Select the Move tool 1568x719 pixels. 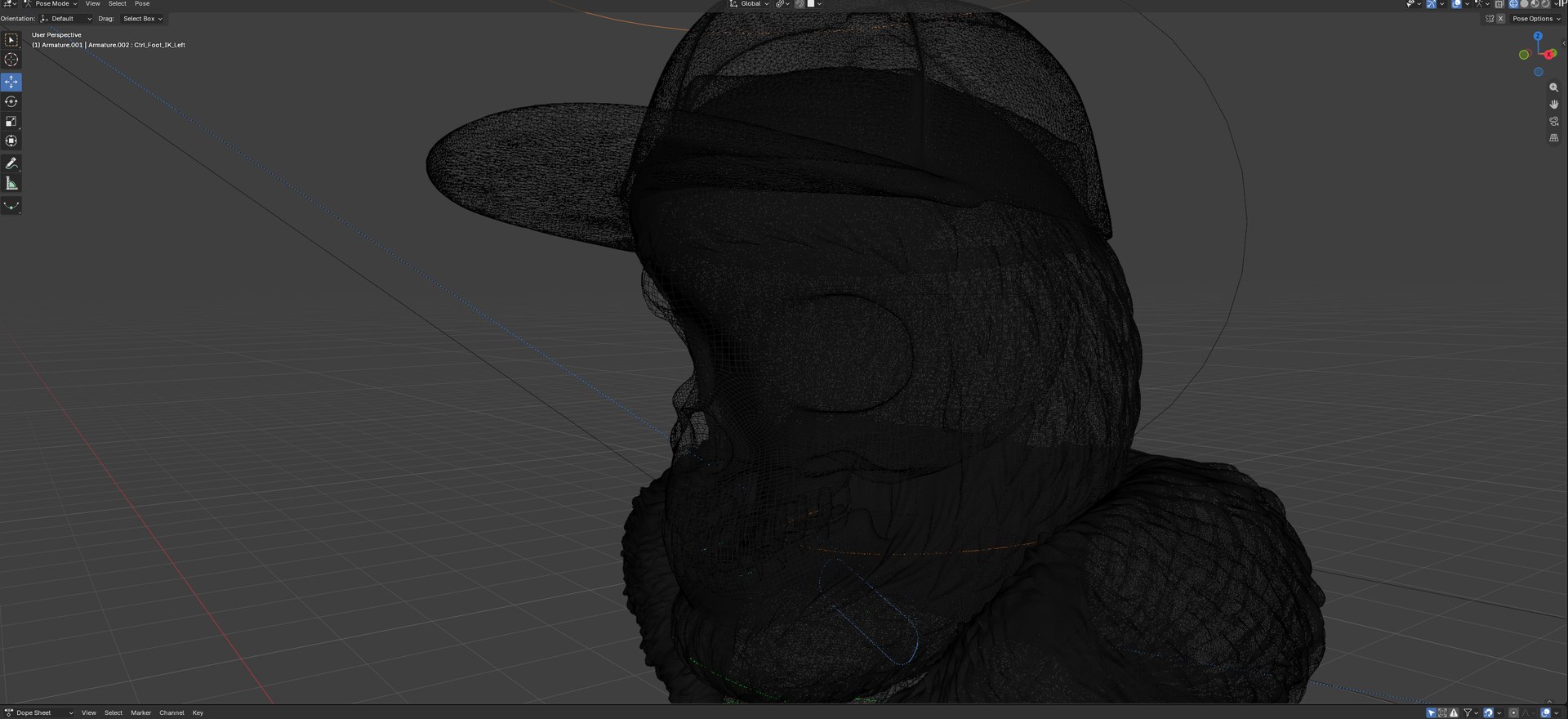[11, 82]
